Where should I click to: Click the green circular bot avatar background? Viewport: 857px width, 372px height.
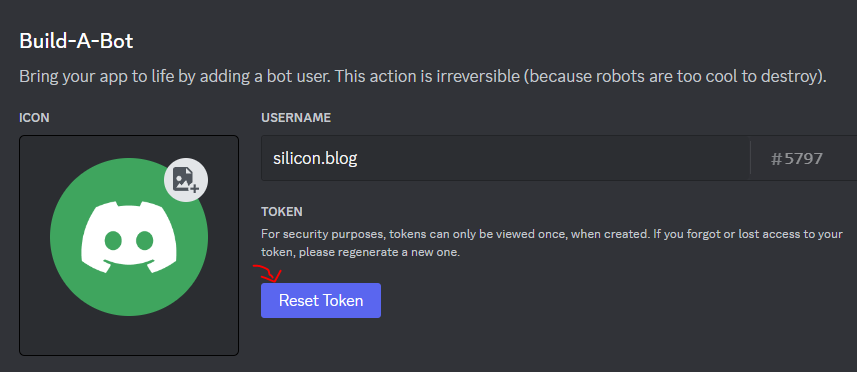coord(129,237)
